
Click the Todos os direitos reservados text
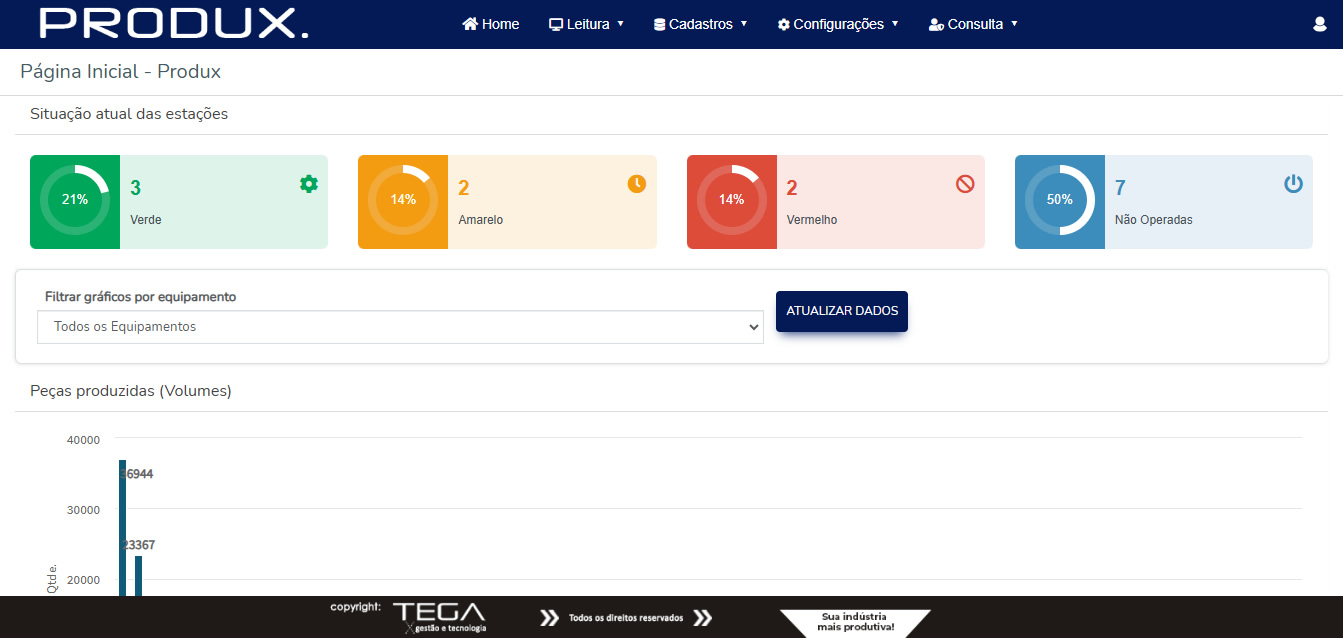pyautogui.click(x=626, y=618)
